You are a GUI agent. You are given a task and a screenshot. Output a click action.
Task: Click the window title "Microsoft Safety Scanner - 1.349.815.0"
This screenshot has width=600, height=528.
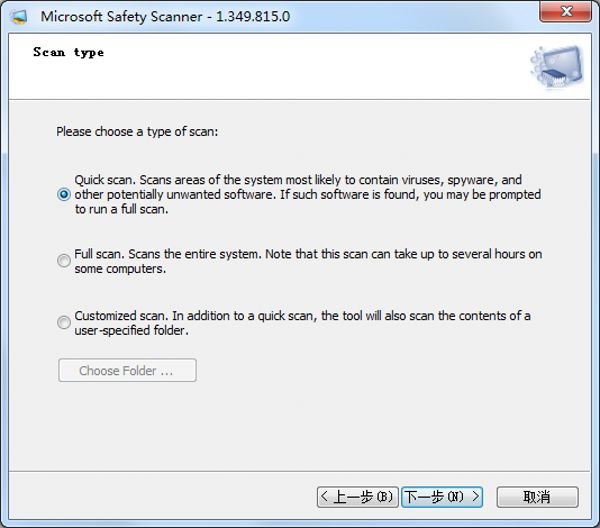coord(165,16)
